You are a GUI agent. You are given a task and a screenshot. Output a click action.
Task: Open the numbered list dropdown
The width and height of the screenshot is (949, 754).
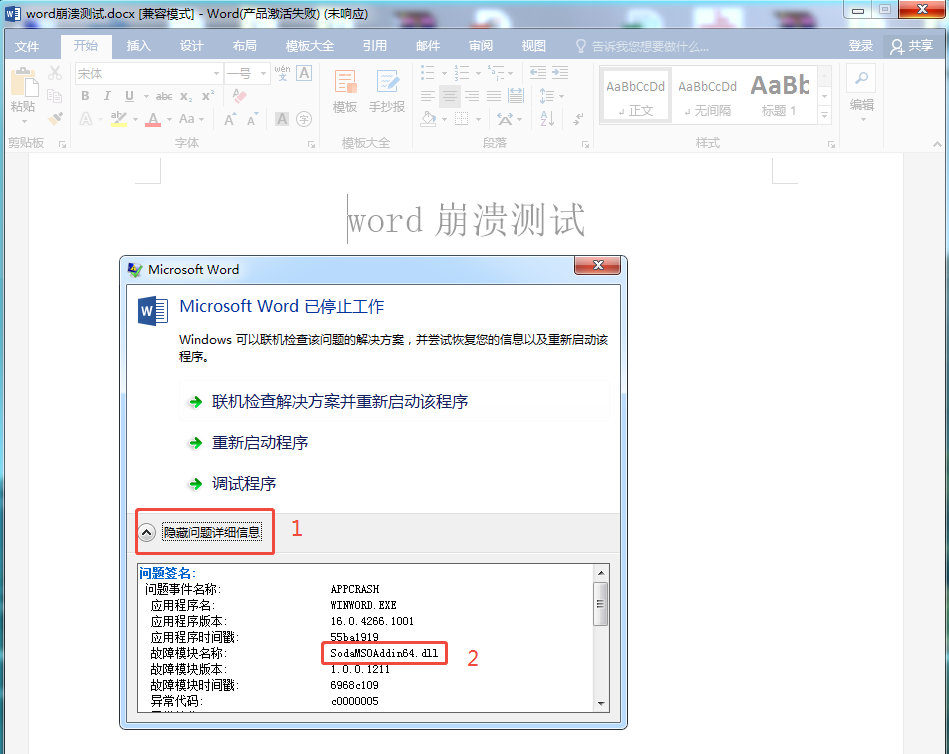478,74
